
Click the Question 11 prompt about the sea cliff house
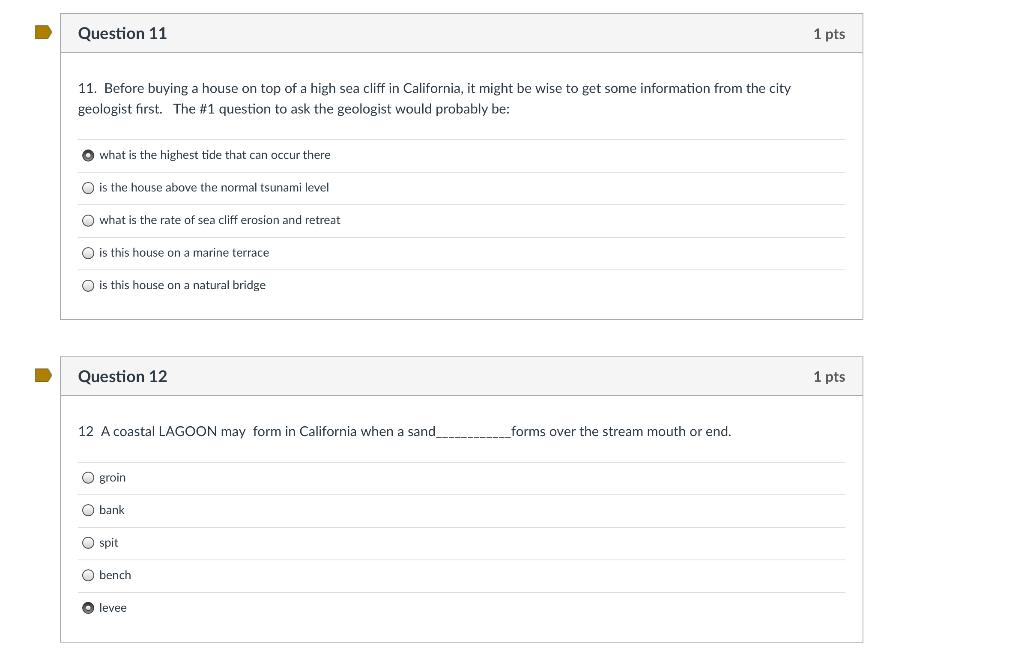click(x=434, y=99)
